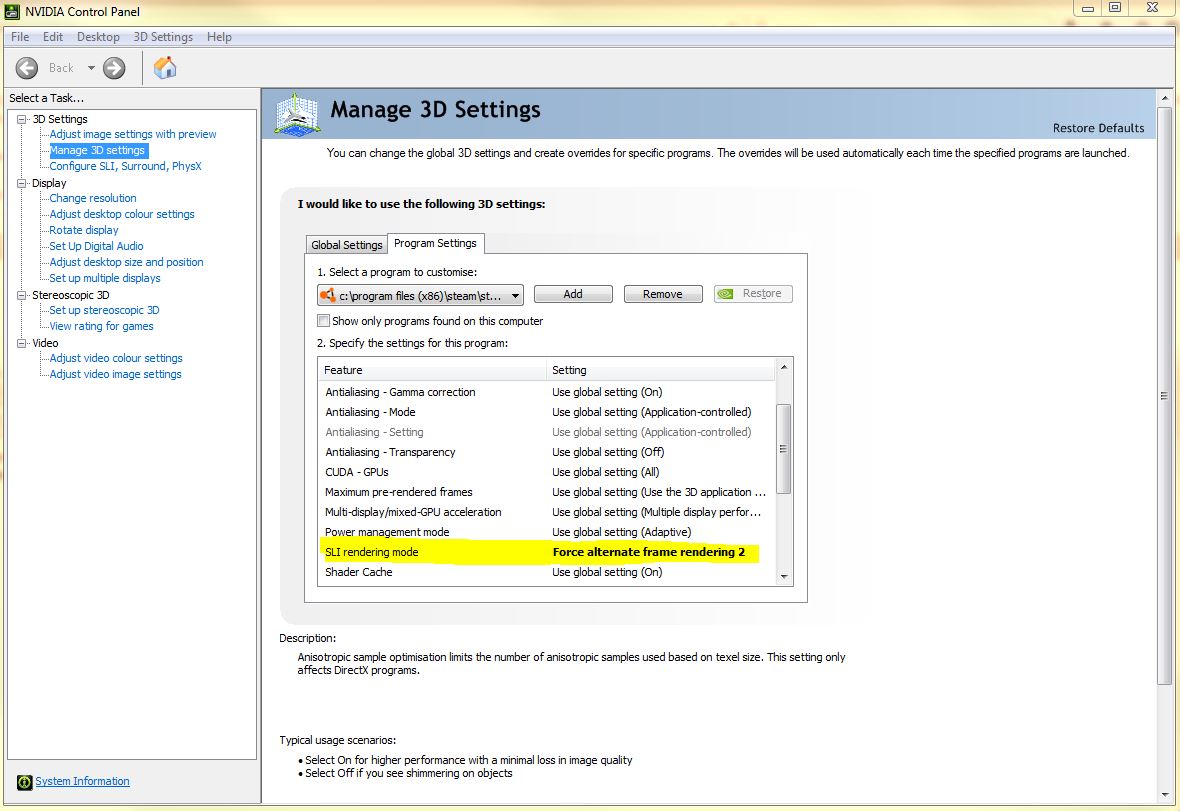Click CUDA Use global setting (All) value
Screen dimensions: 1180x811
(x=606, y=472)
